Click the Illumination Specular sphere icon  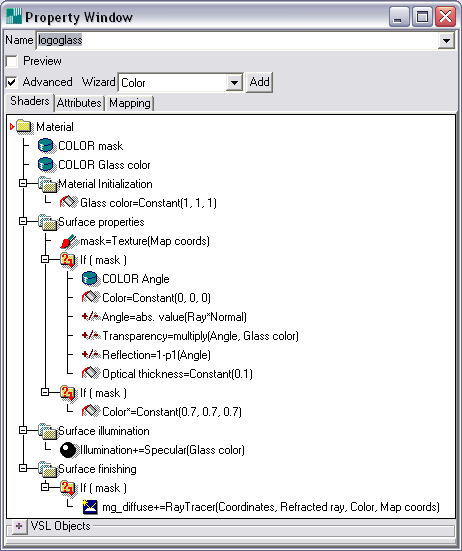(68, 450)
